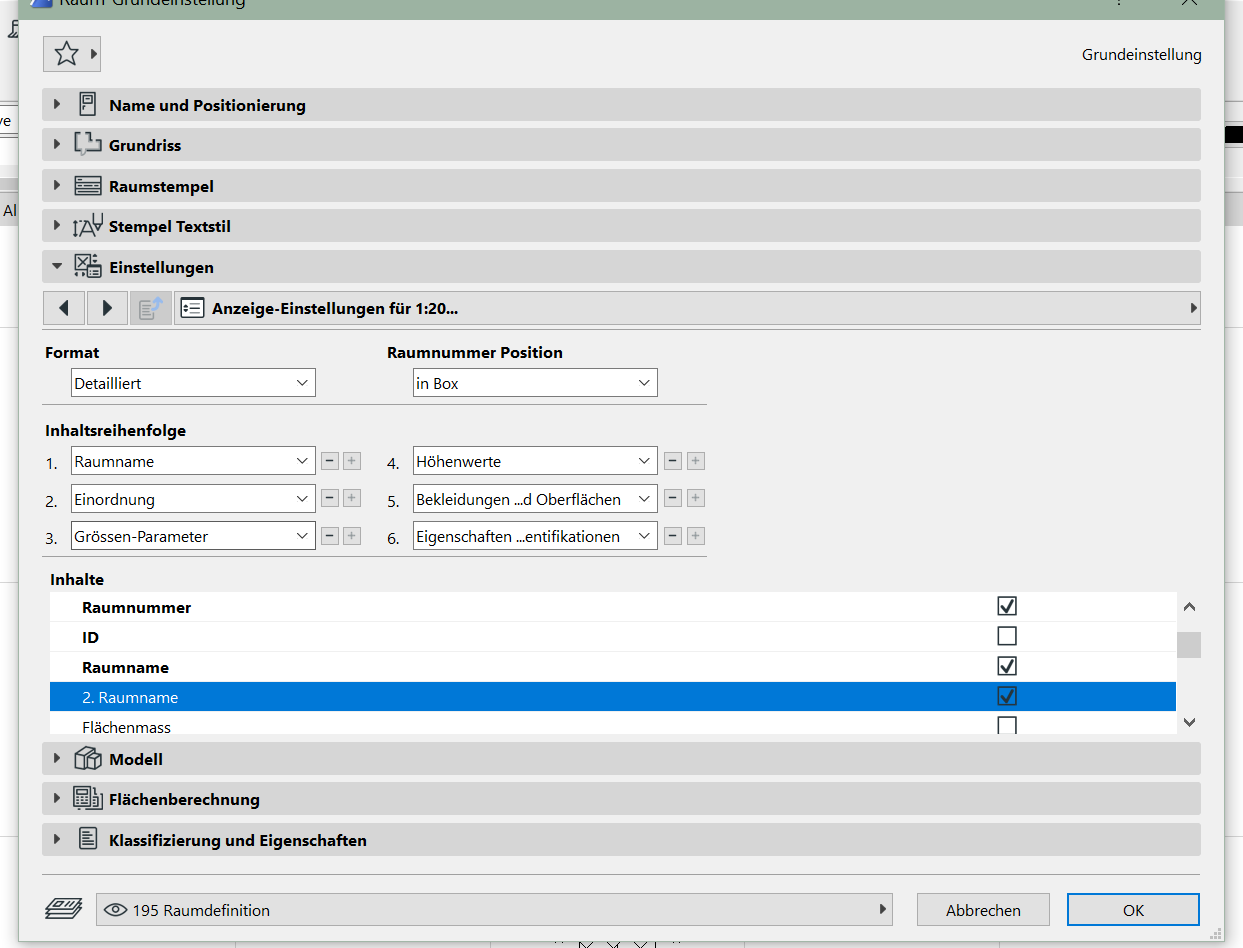
Task: Click the Inhalte list scrollbar thumb
Action: coord(1189,644)
